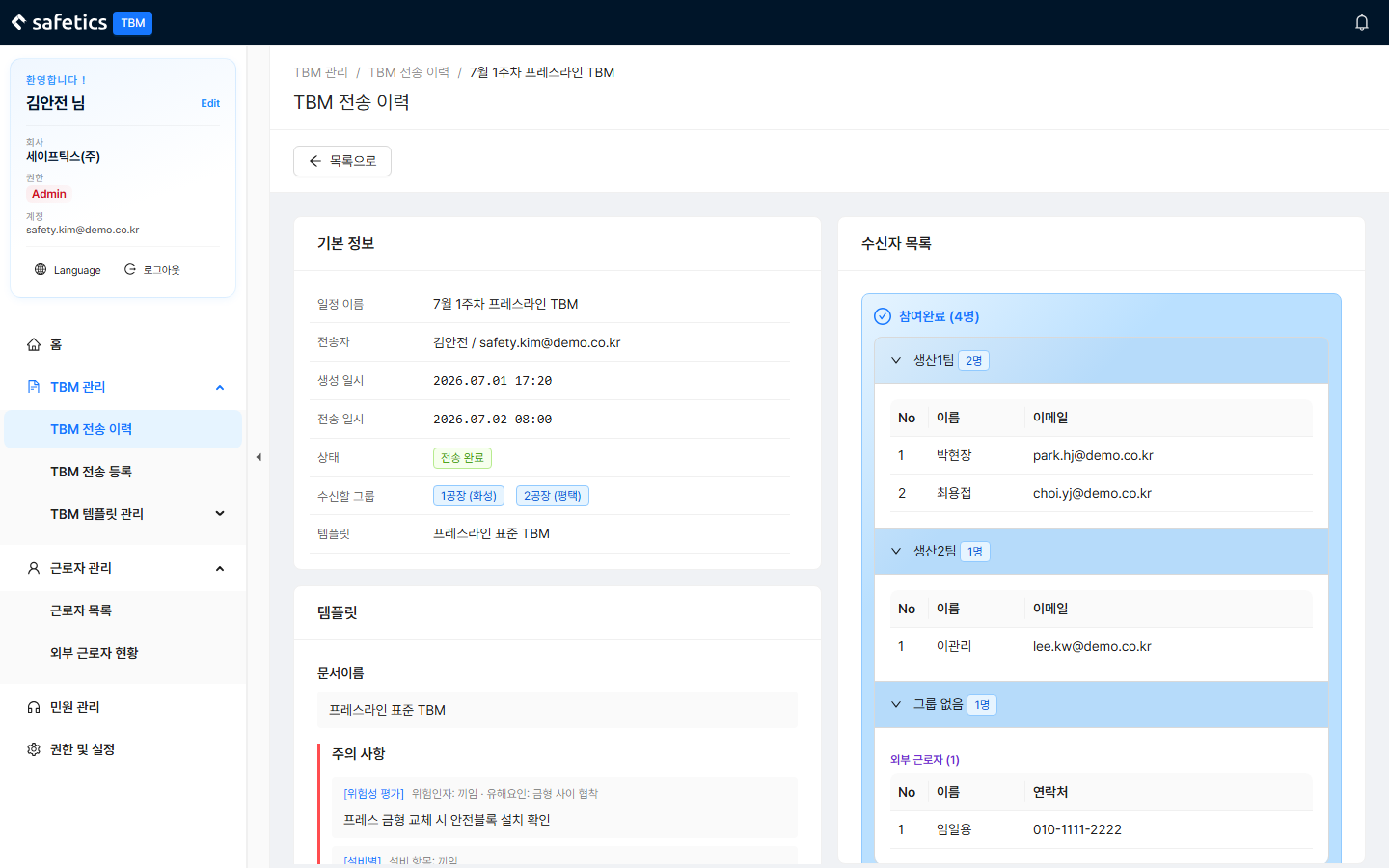Open the notification bell icon
Viewport: 1389px width, 868px height.
click(1362, 22)
